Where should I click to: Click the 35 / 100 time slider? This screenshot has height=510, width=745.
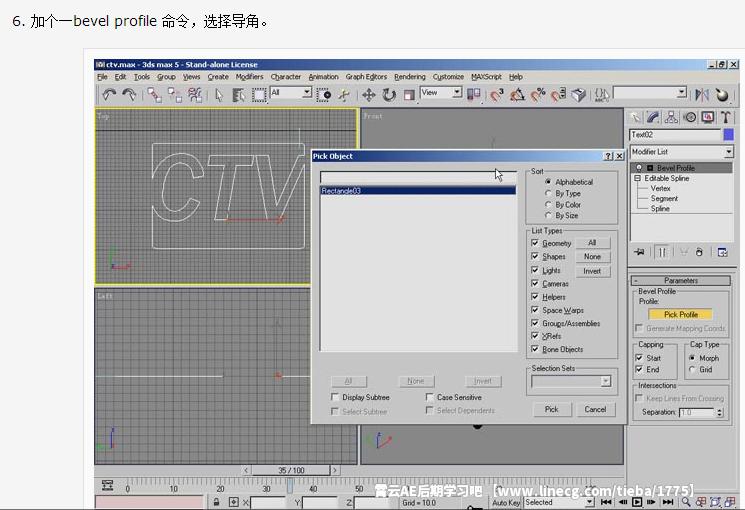click(x=291, y=471)
